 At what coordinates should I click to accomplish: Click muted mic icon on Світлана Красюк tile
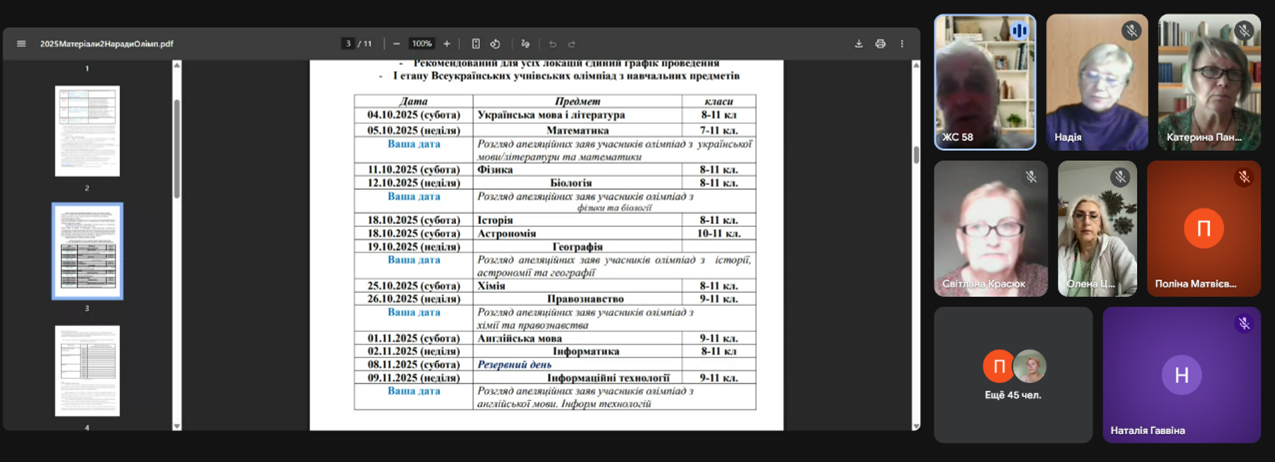tap(1031, 177)
